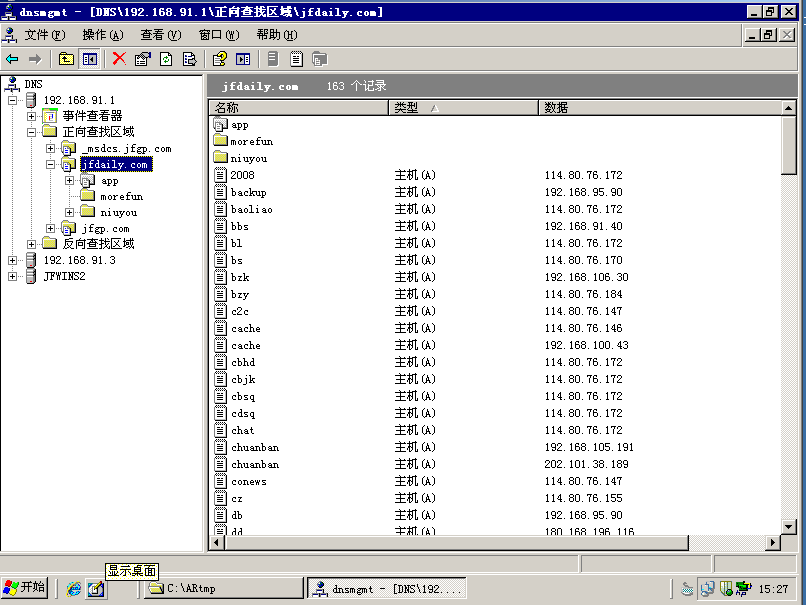Screen dimensions: 806x605
Task: Open the 查看(V) menu
Action: pos(161,35)
